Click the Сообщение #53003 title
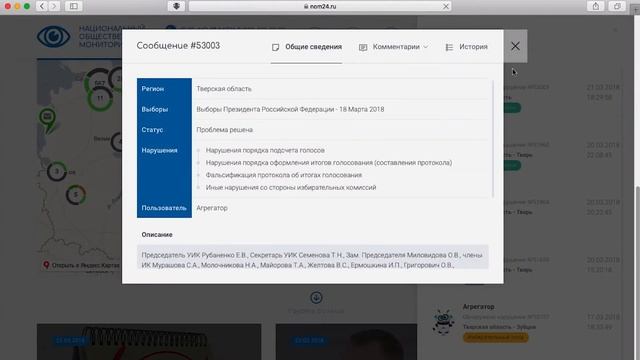Viewport: 640px width, 360px height. [x=178, y=46]
